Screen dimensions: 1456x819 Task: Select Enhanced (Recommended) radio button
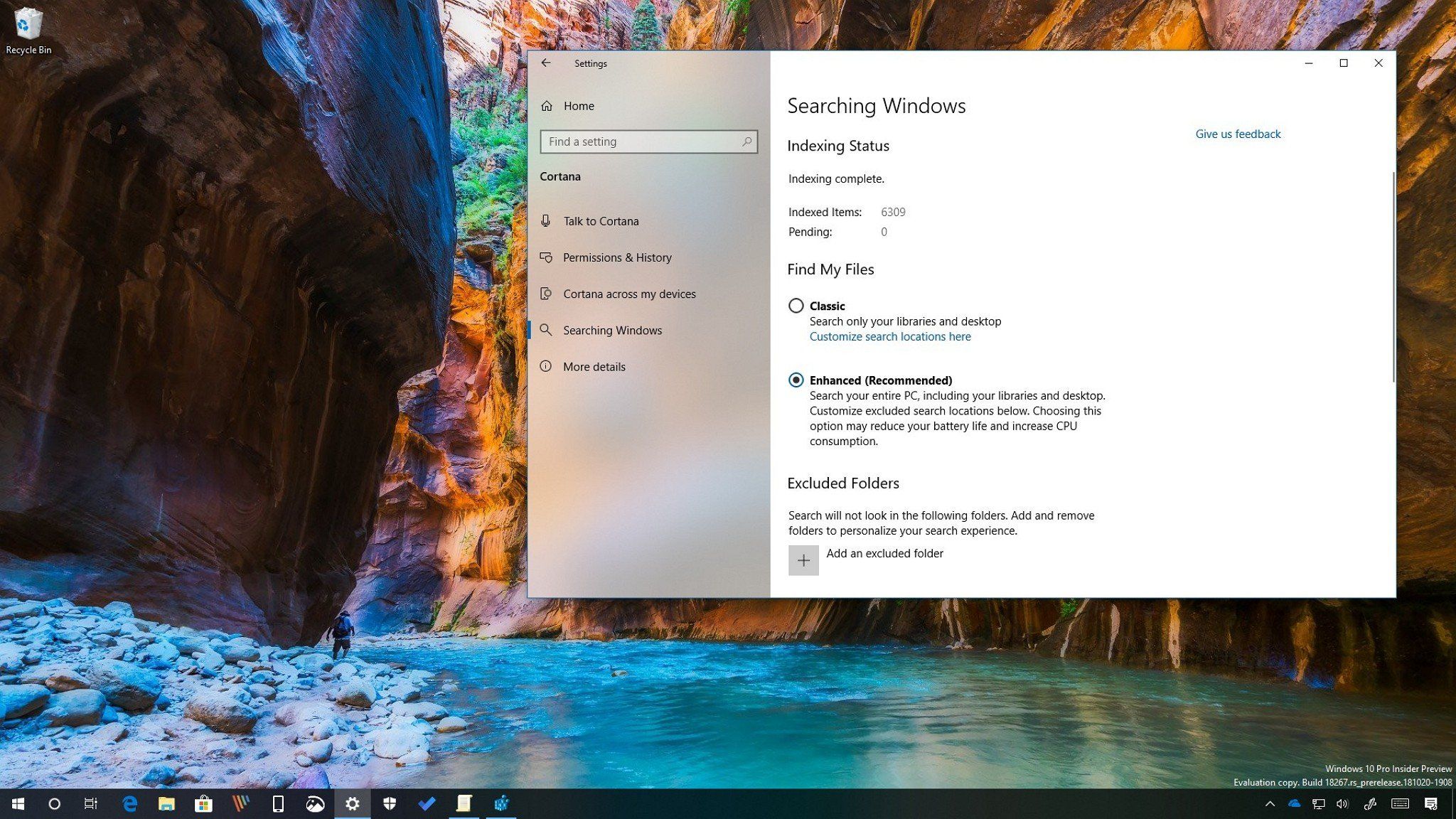796,380
